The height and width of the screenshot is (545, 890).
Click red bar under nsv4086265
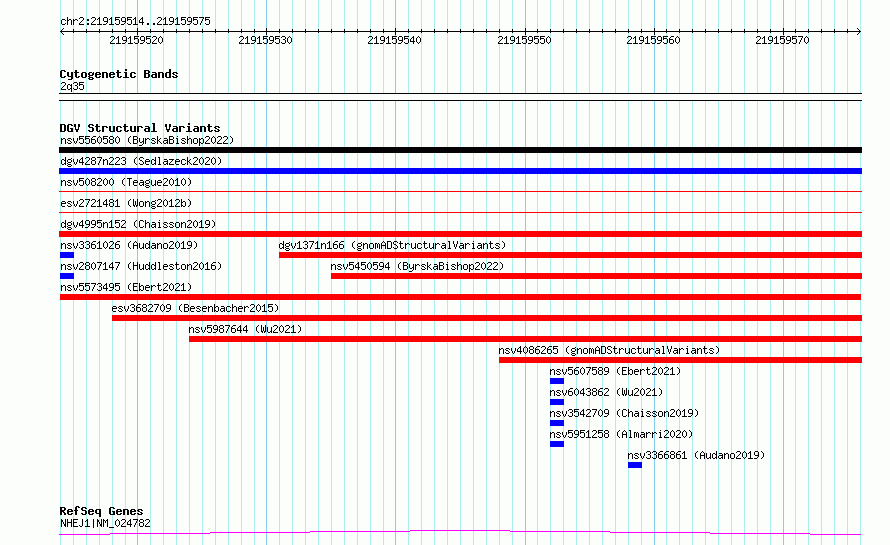point(681,360)
